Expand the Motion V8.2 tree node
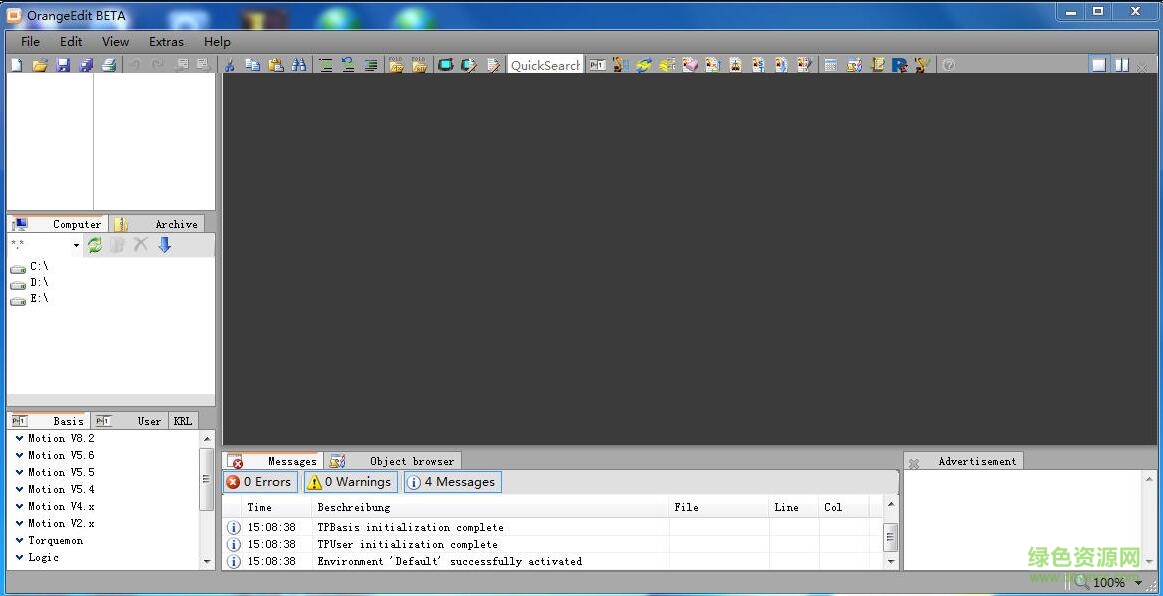1163x596 pixels. (20, 438)
